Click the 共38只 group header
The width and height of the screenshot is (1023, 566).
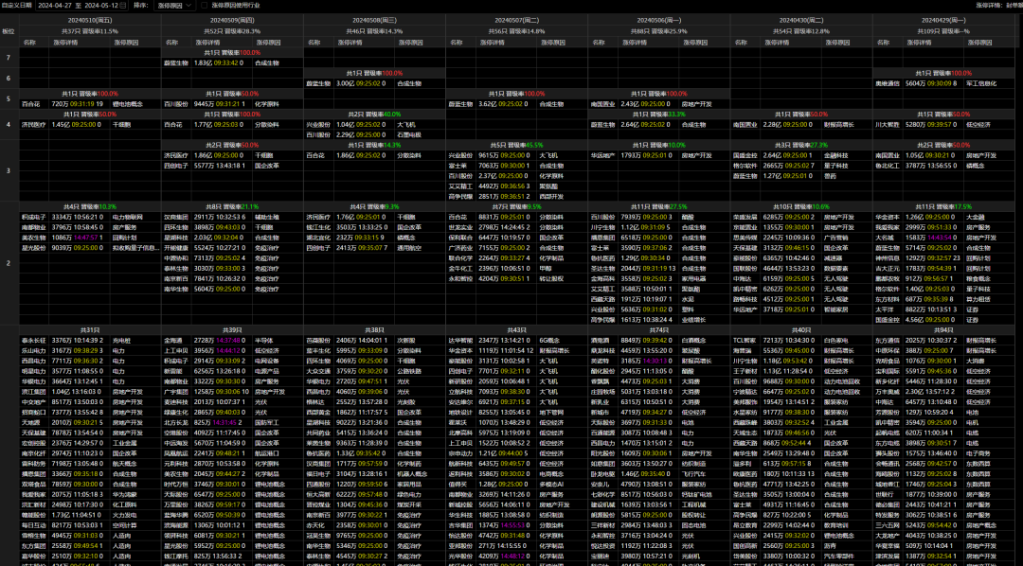pos(374,331)
